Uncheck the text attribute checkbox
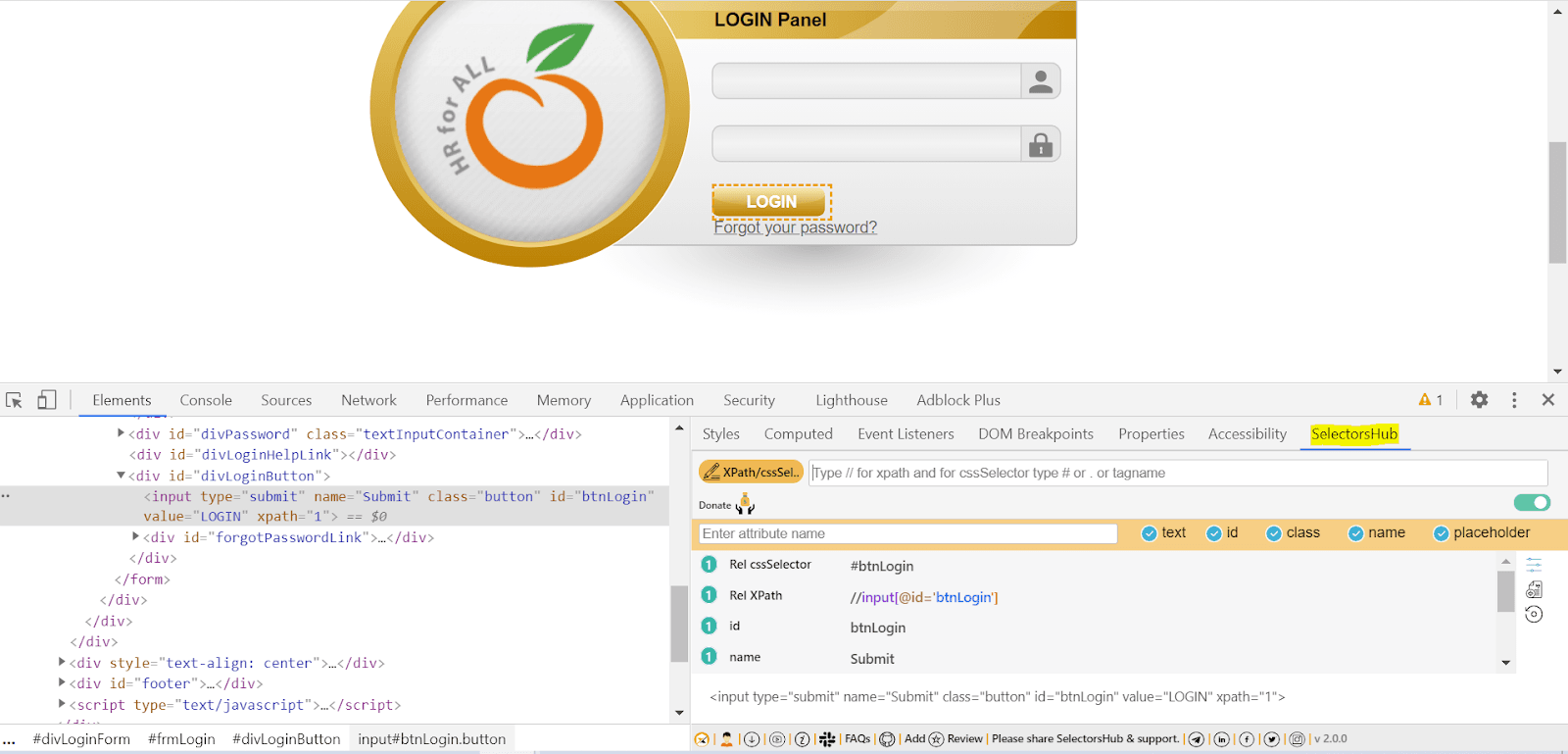This screenshot has height=754, width=1568. click(x=1150, y=533)
